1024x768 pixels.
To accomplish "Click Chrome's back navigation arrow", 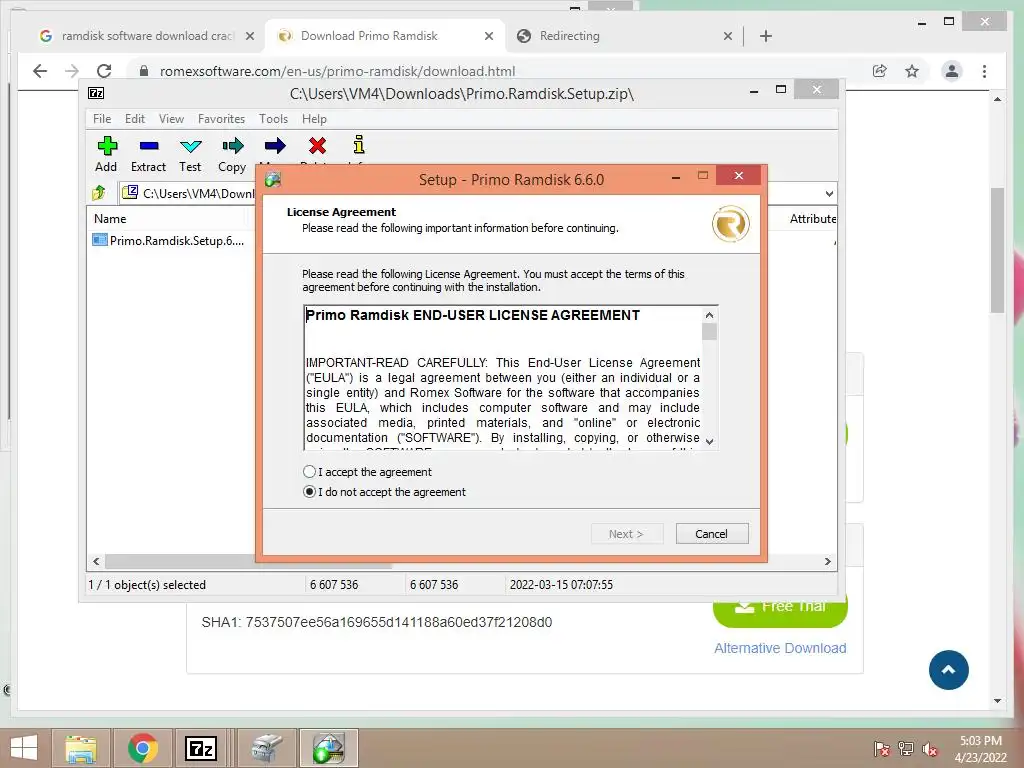I will click(40, 71).
